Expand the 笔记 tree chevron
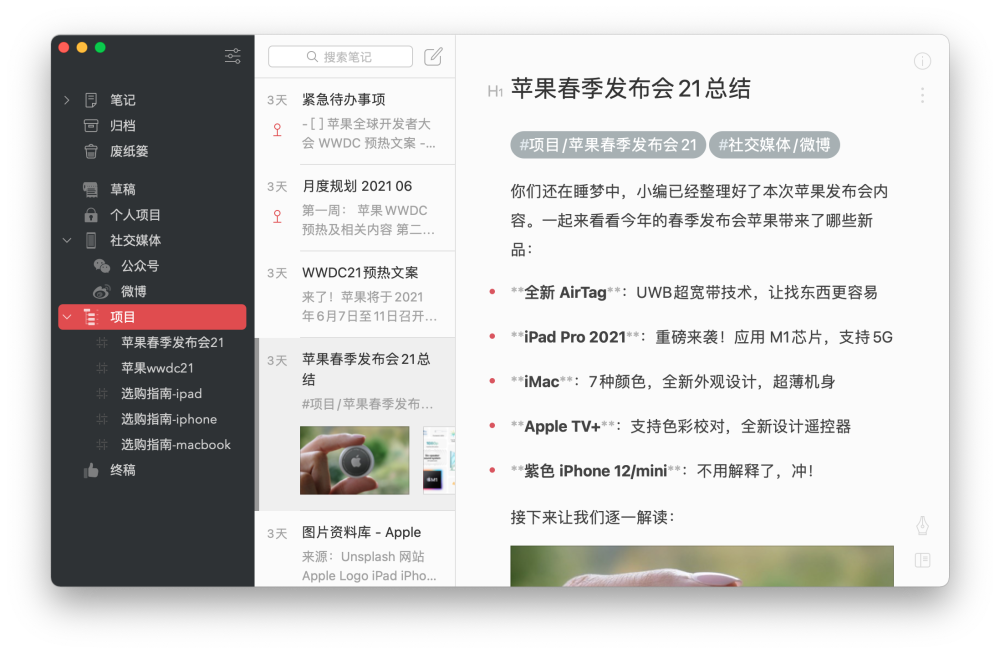The image size is (1000, 654). (x=67, y=100)
